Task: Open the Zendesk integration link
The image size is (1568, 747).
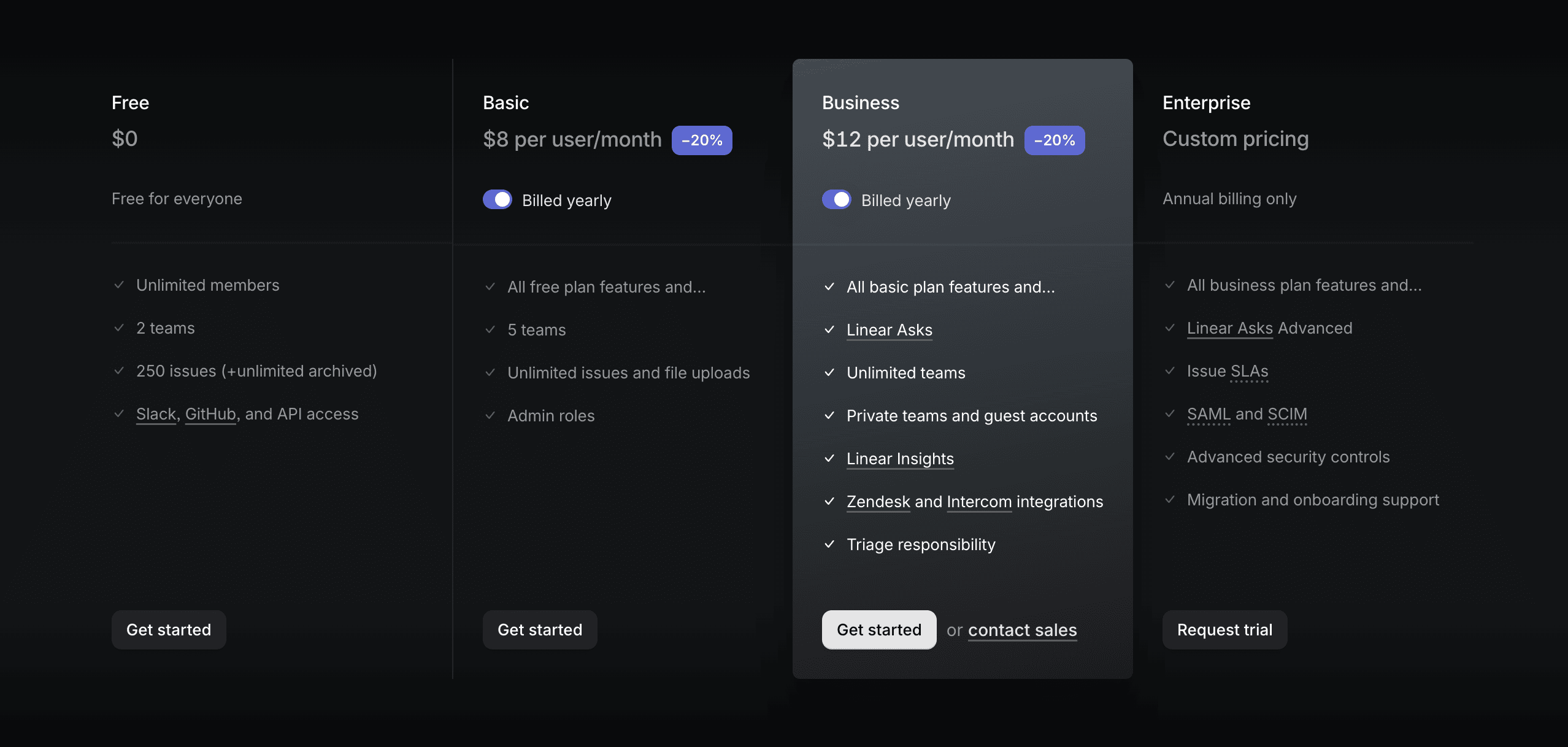Action: pos(878,502)
